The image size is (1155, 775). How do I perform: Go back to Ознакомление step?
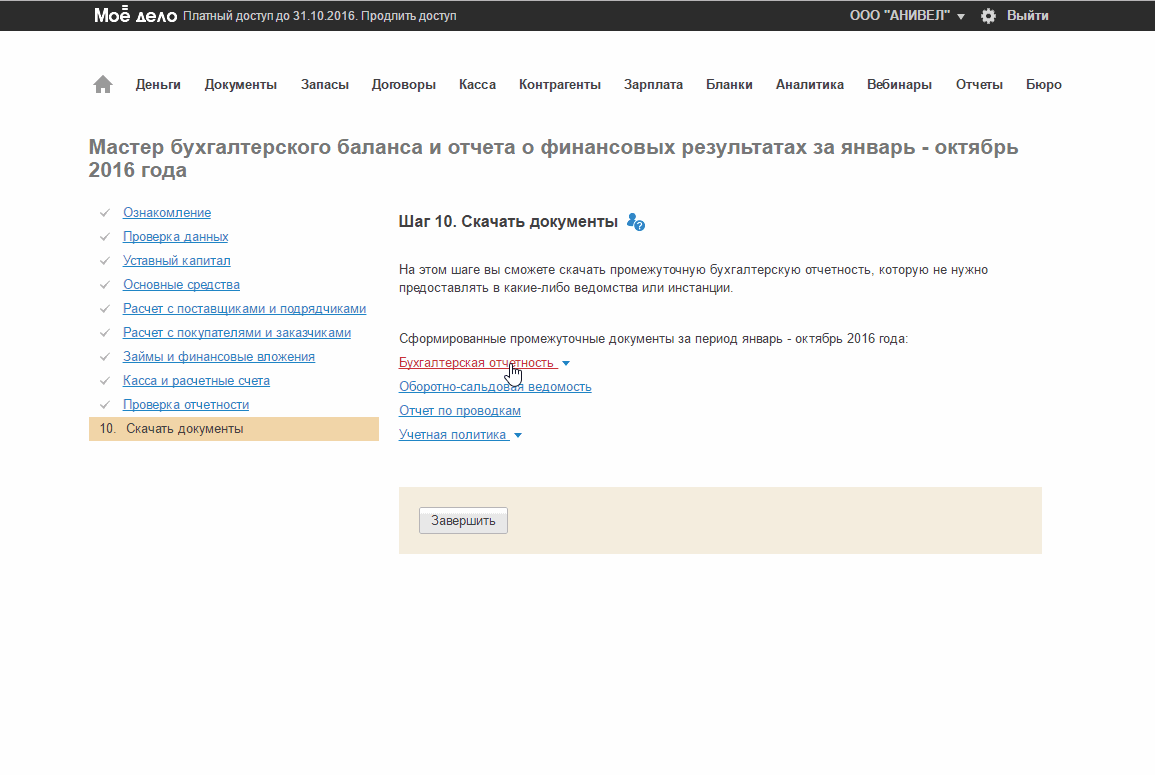[166, 213]
